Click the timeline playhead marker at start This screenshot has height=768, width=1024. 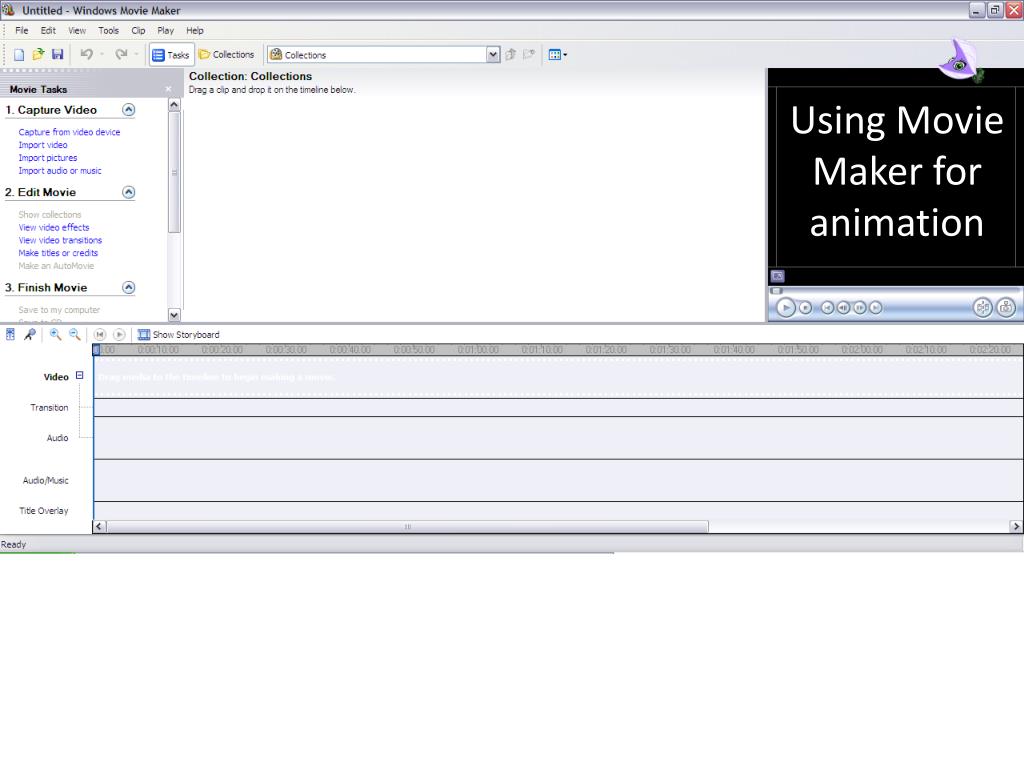(x=96, y=350)
